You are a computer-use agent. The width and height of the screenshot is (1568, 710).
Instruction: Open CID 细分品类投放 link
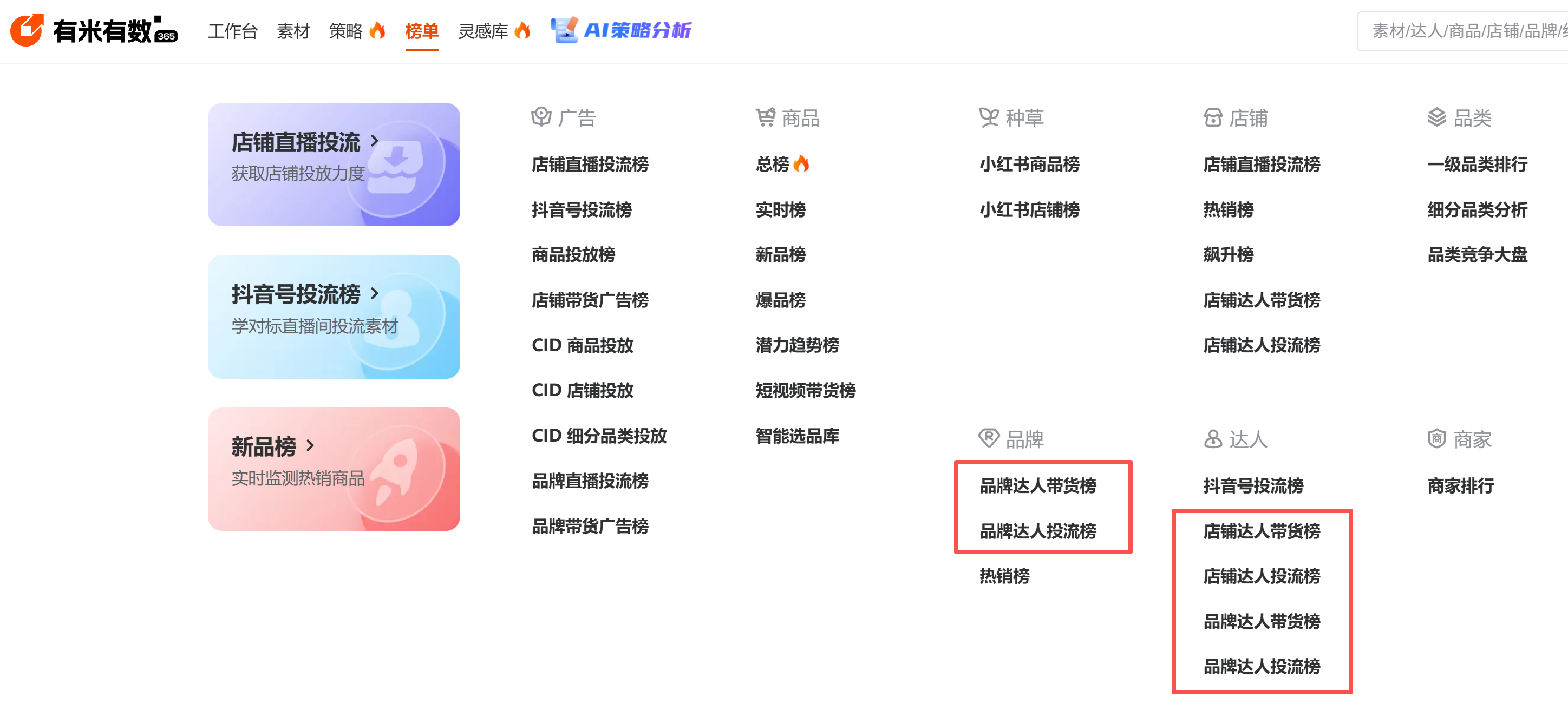(x=599, y=436)
